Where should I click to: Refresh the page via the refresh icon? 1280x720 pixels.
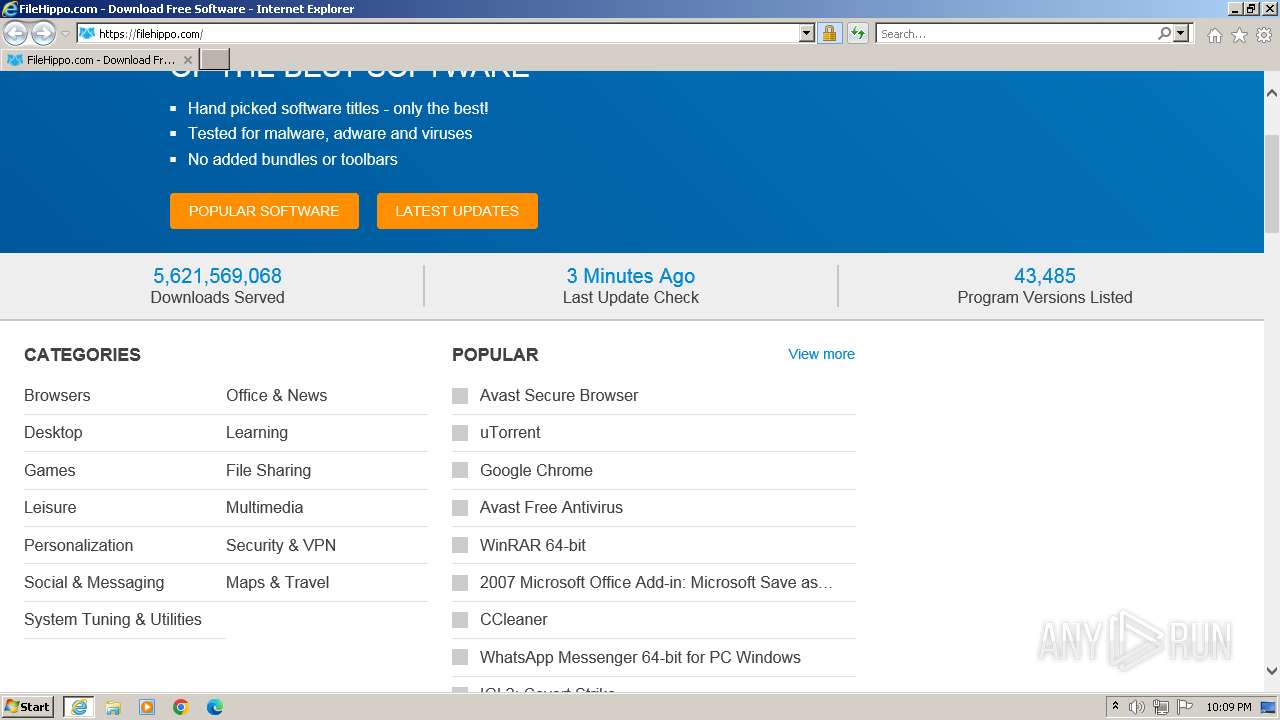click(858, 33)
